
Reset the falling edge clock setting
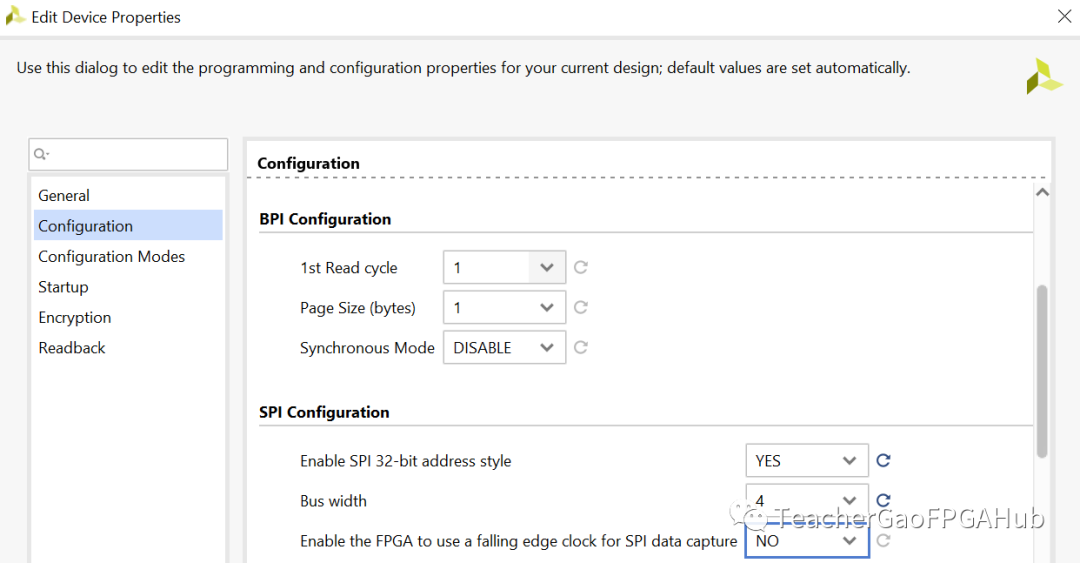pos(883,541)
